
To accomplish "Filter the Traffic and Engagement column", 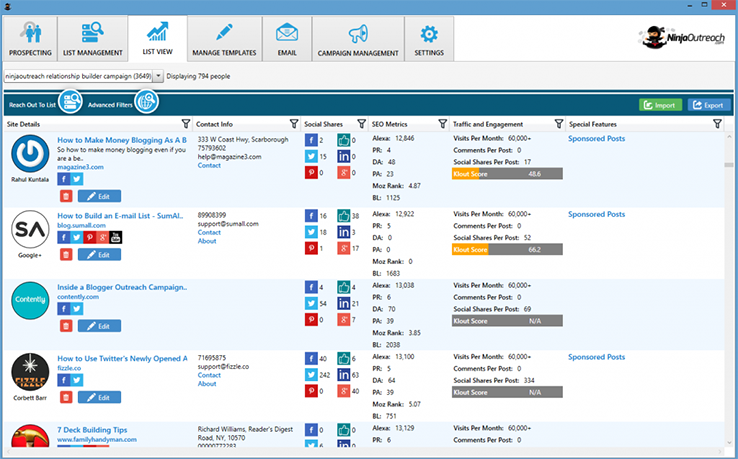I will pos(558,124).
